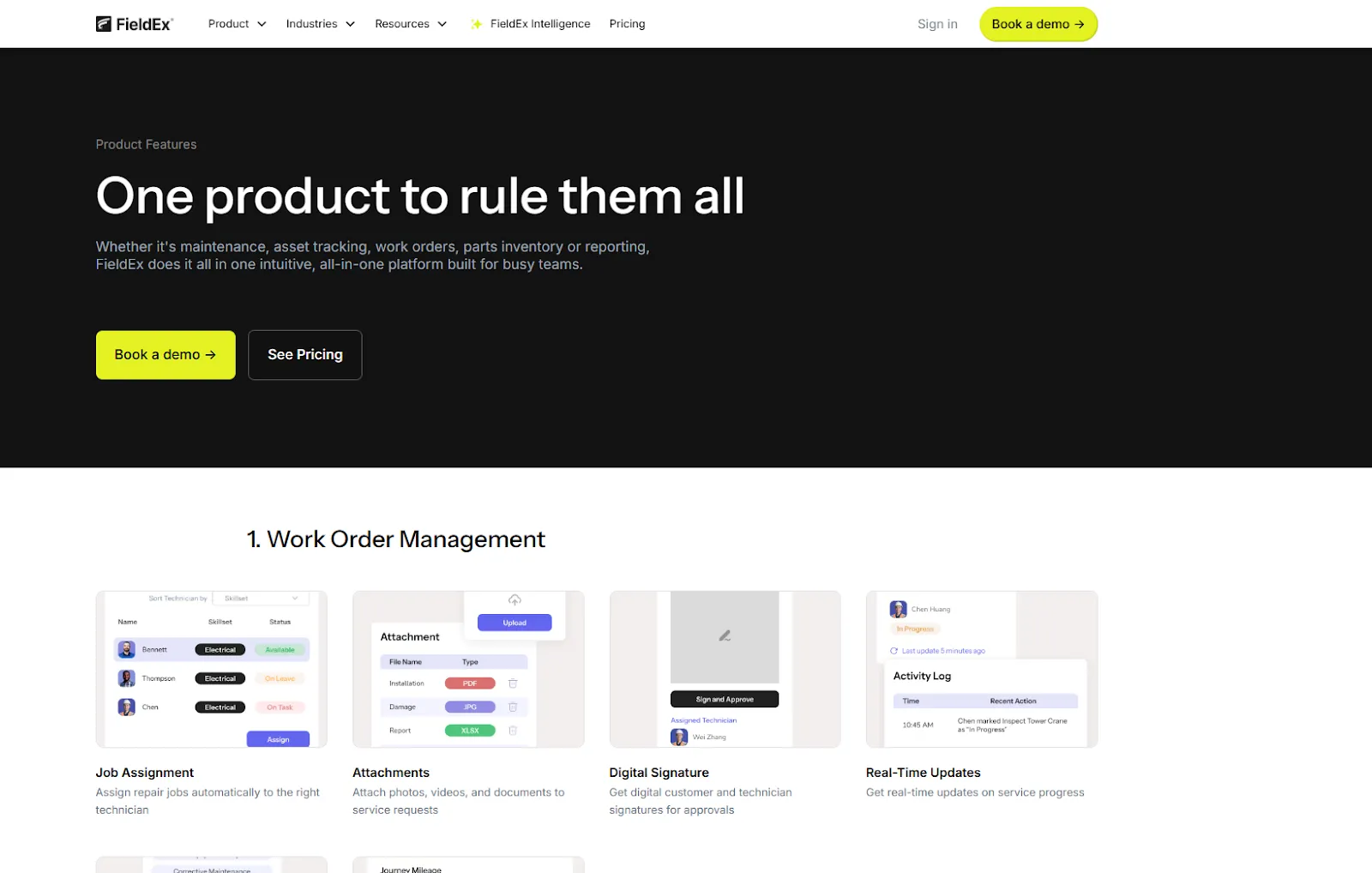1372x873 pixels.
Task: Click the 10:45 AM activity log entry
Action: pyautogui.click(x=985, y=725)
